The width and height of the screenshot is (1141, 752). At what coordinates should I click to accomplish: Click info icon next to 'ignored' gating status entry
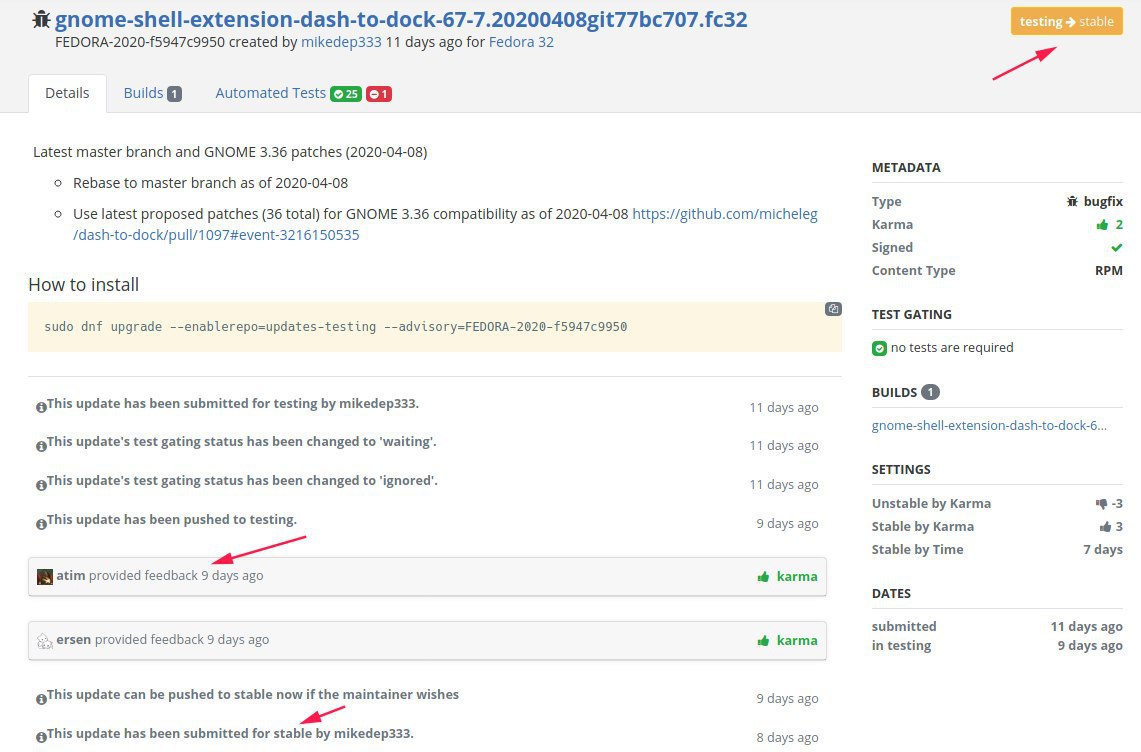coord(41,485)
